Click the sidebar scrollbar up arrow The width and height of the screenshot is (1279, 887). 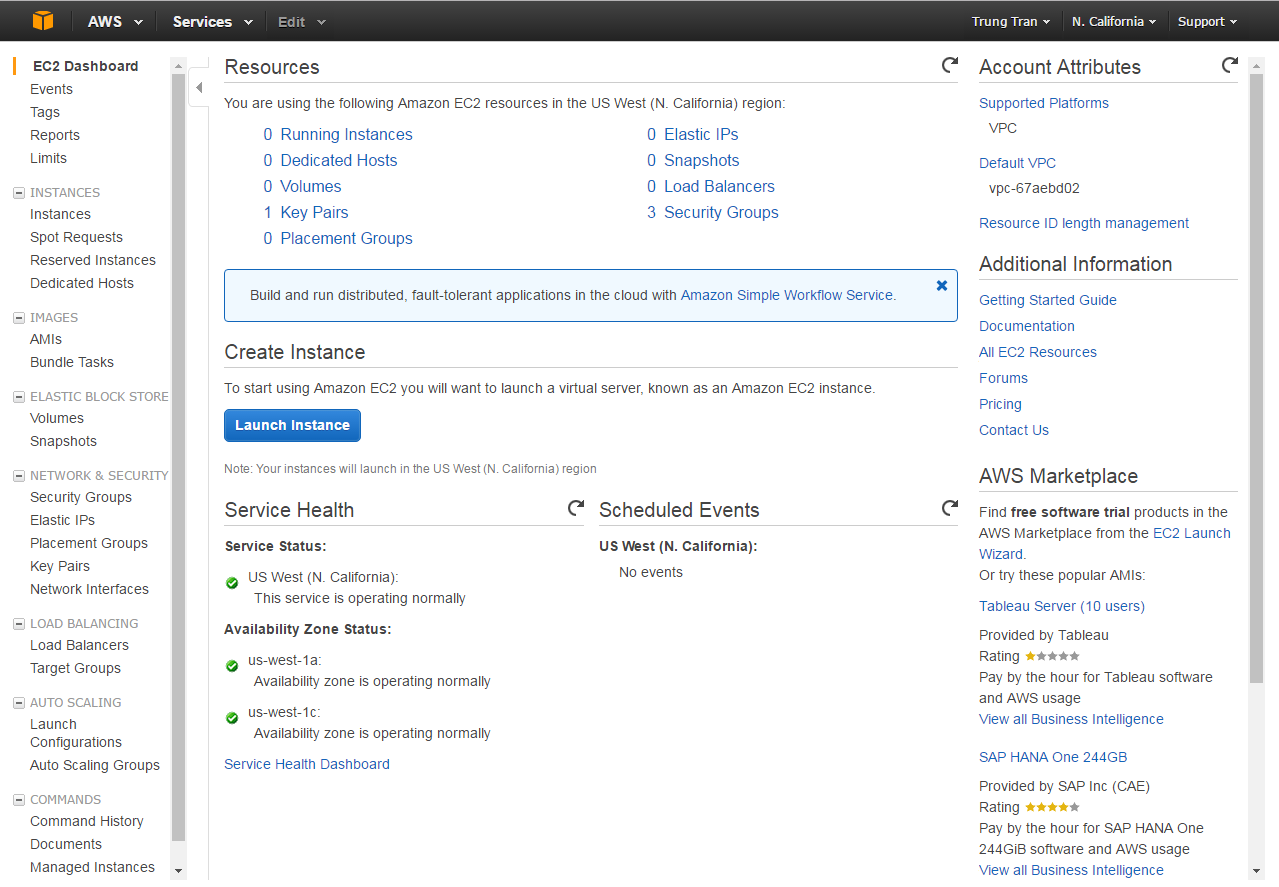point(179,66)
